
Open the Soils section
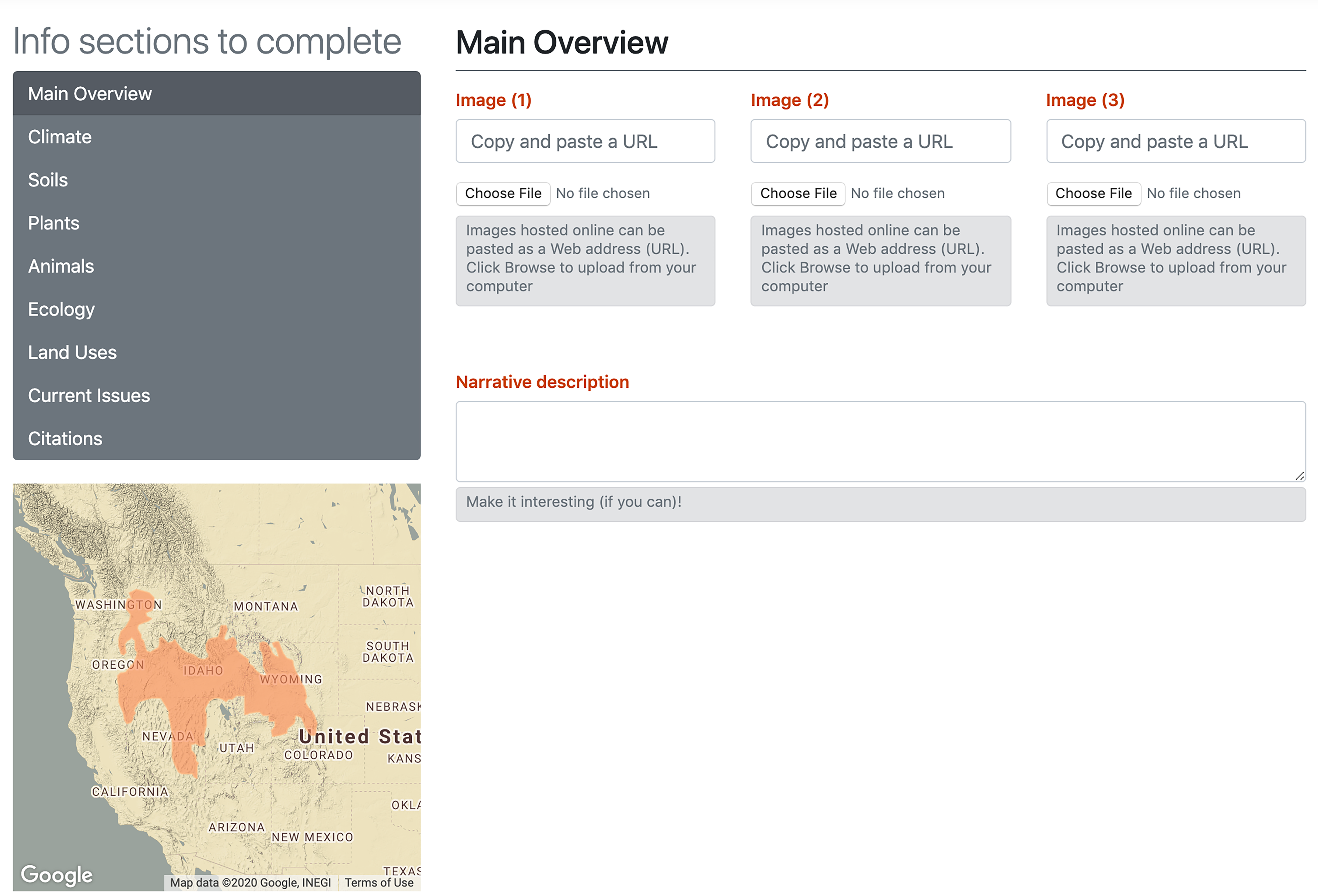217,180
